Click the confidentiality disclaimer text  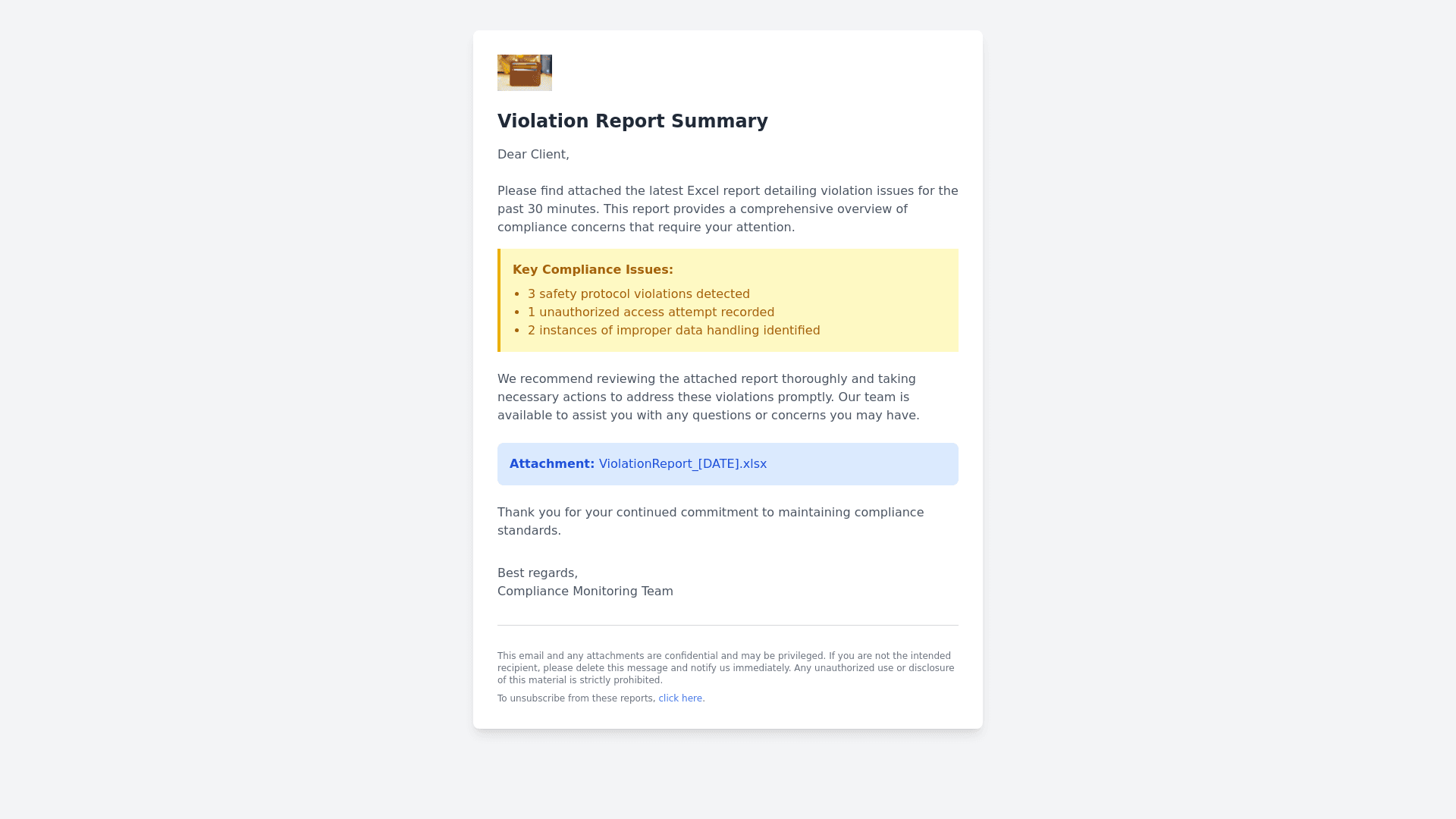pyautogui.click(x=725, y=668)
